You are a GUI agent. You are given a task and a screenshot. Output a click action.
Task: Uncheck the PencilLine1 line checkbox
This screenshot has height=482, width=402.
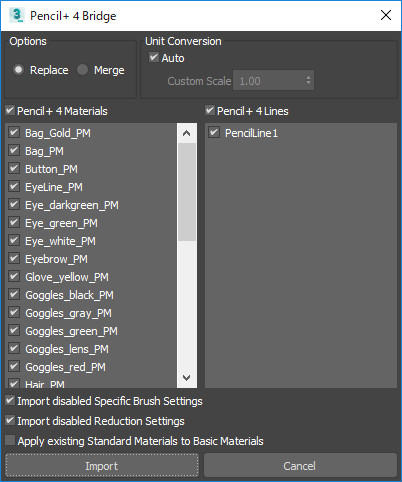(x=214, y=133)
